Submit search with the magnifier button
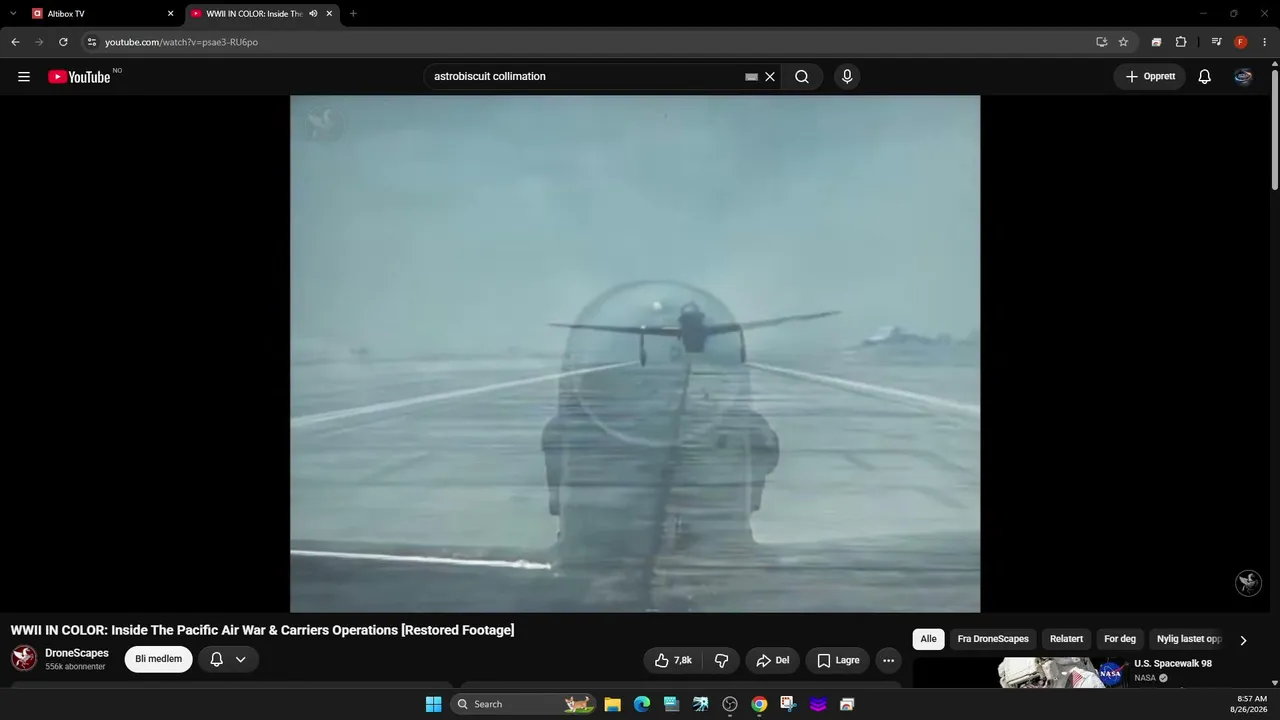 802,77
